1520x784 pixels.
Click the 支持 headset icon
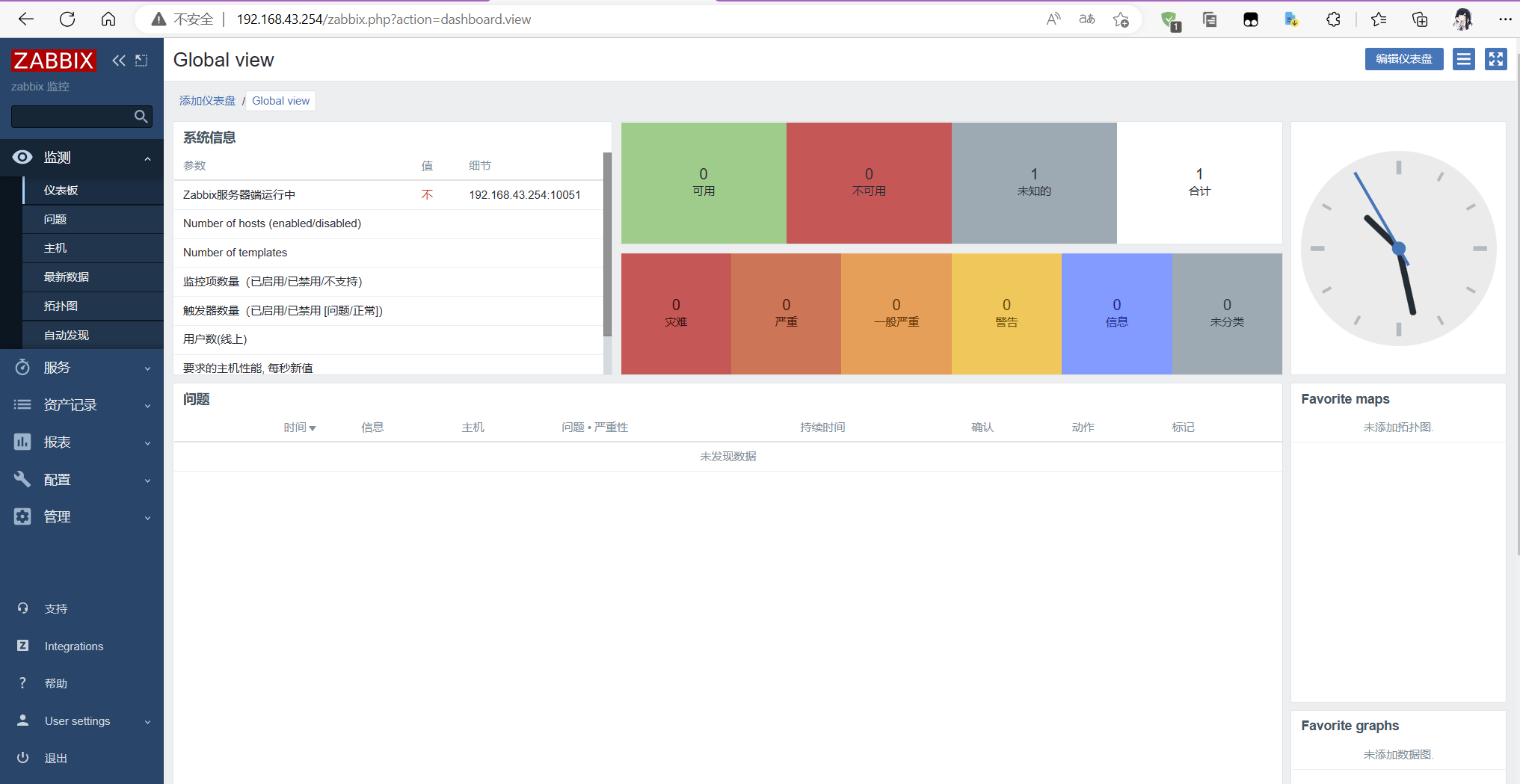pos(22,608)
